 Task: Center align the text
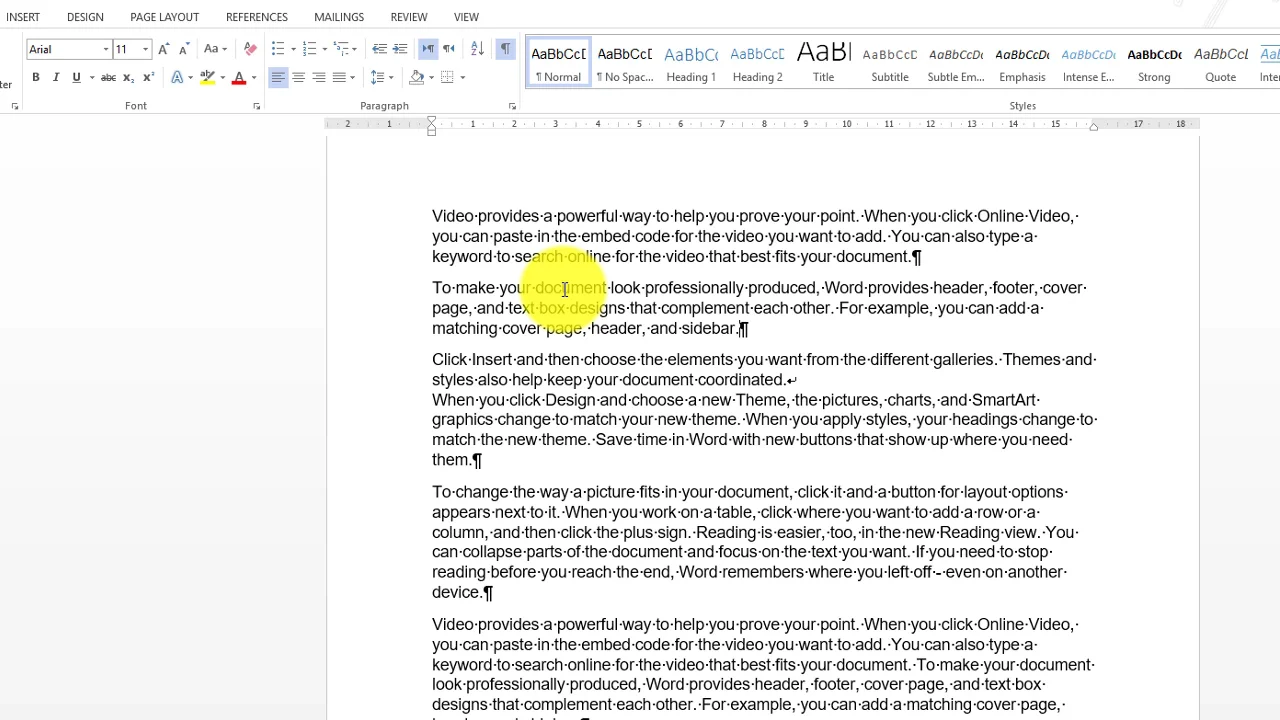tap(298, 78)
